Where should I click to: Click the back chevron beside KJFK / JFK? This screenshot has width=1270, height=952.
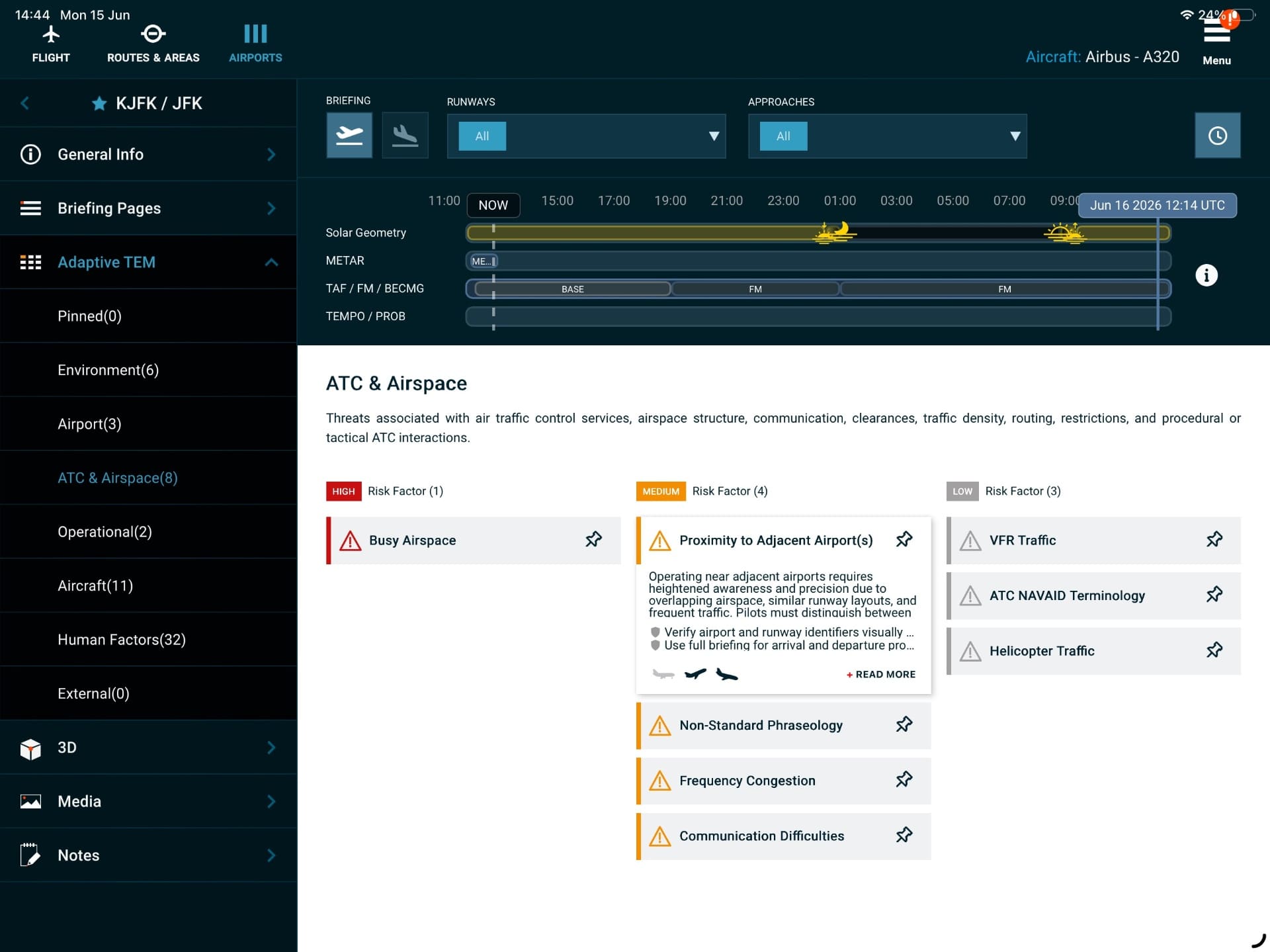pyautogui.click(x=25, y=103)
